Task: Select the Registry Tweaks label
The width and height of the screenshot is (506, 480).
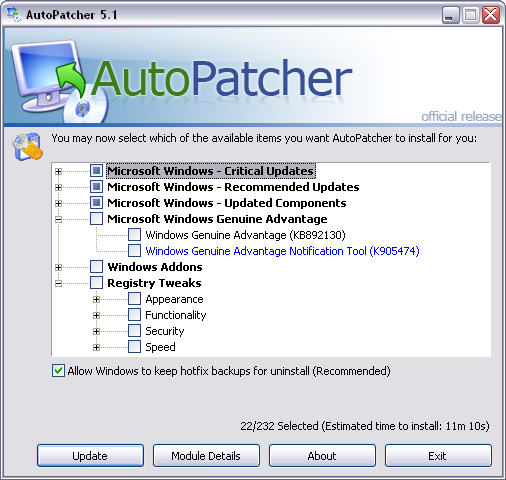Action: pos(154,283)
